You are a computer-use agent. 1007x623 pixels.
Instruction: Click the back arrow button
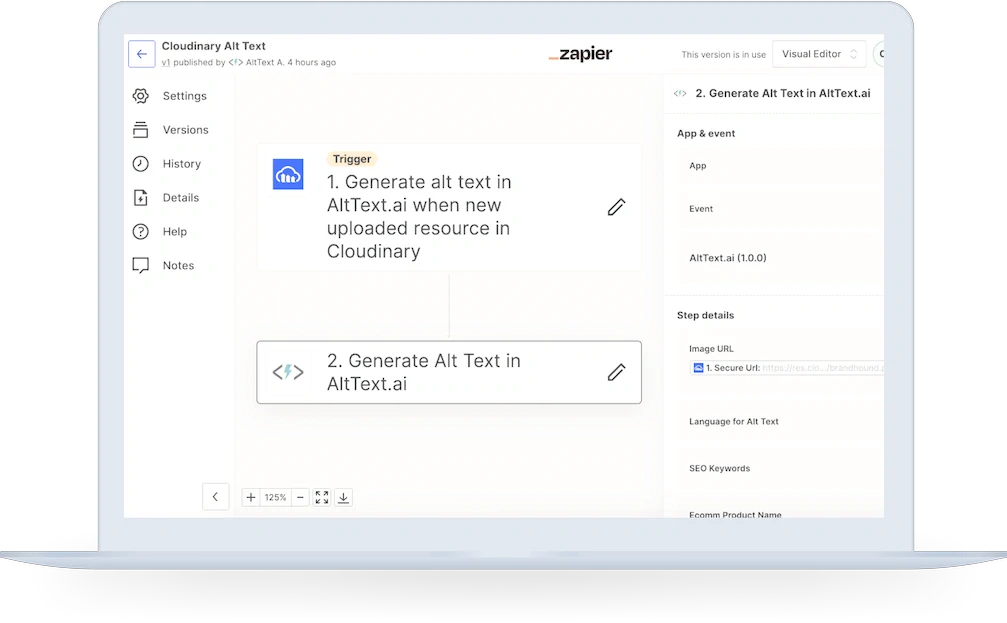point(141,54)
